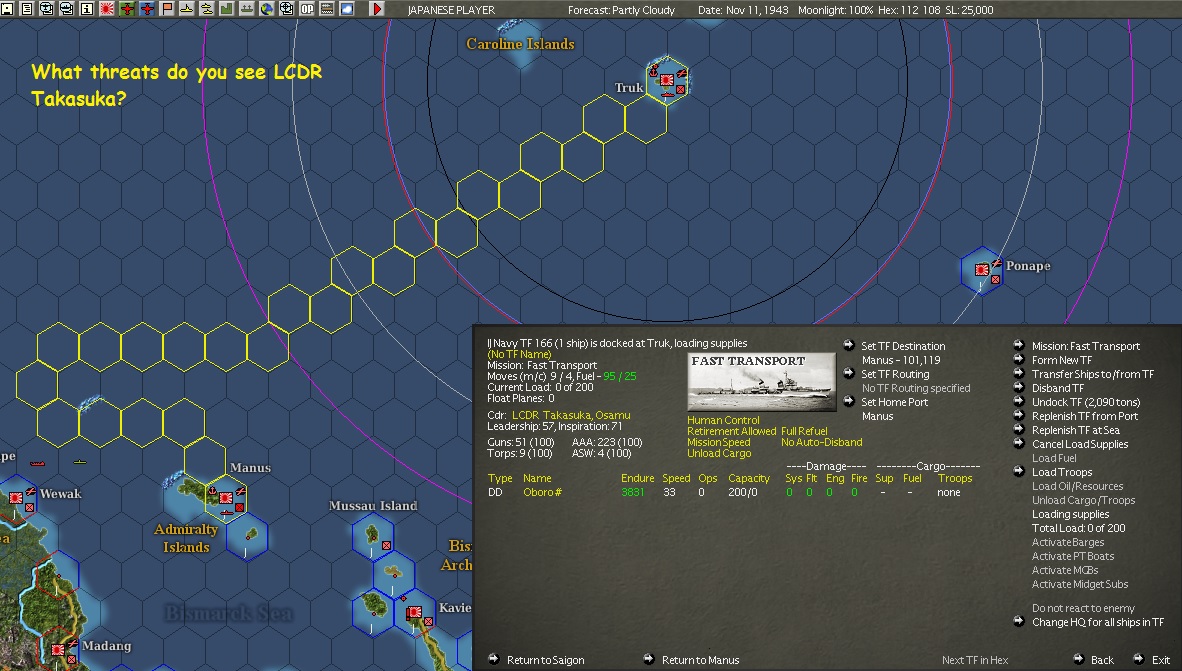Toggle Human Control setting
The image size is (1182, 671).
coord(723,420)
